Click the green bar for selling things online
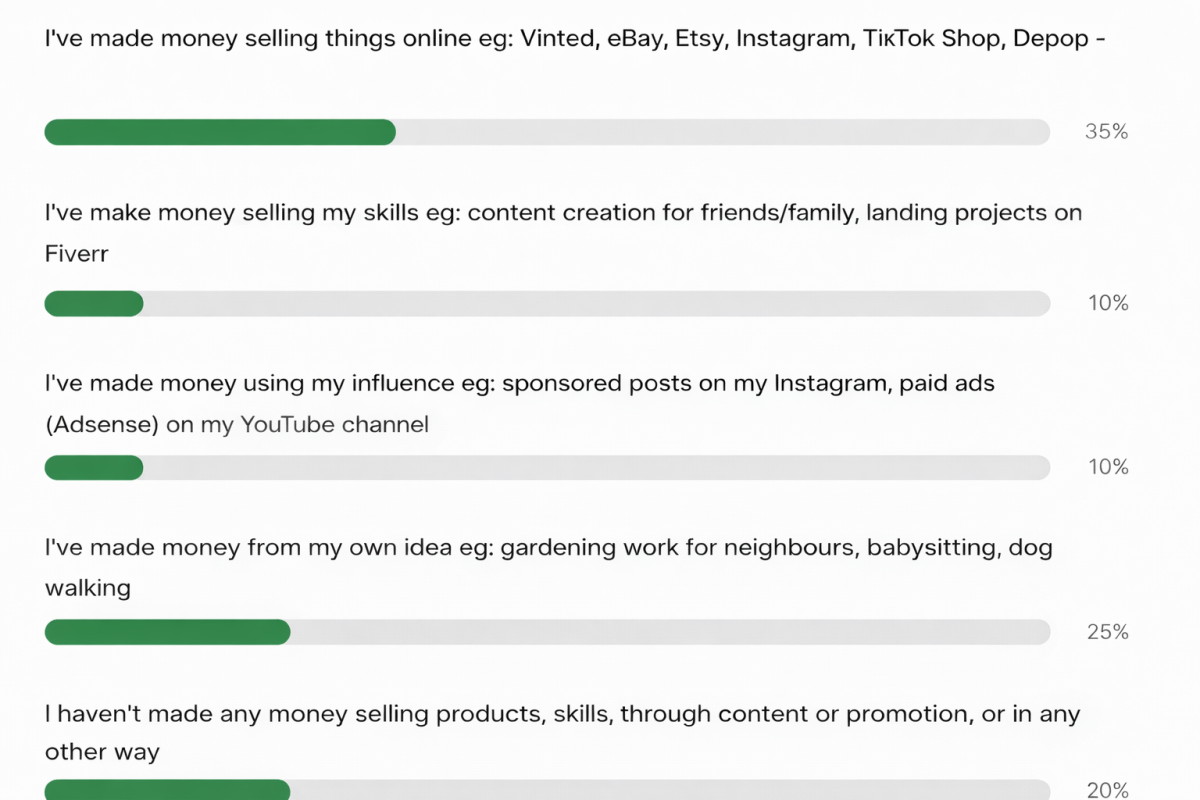The width and height of the screenshot is (1200, 800). [x=220, y=132]
